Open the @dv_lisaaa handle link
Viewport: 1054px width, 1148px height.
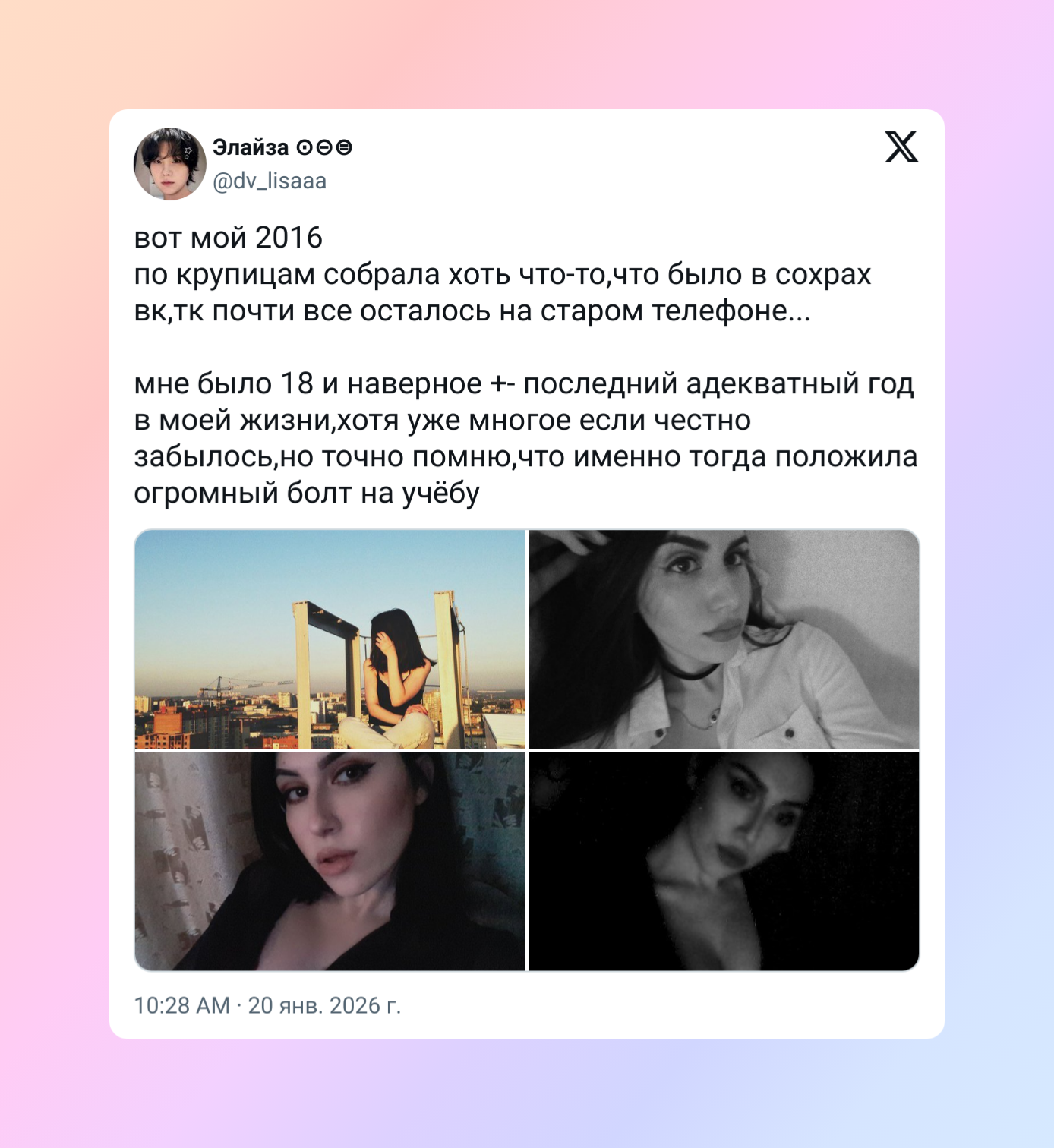(x=270, y=181)
